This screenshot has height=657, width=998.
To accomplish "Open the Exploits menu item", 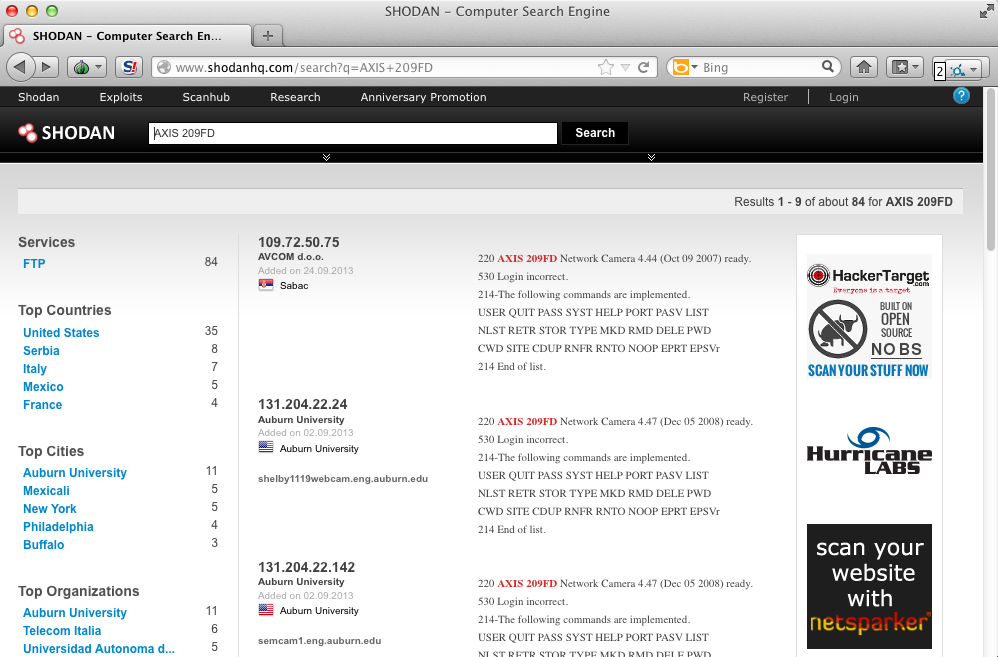I will 121,97.
